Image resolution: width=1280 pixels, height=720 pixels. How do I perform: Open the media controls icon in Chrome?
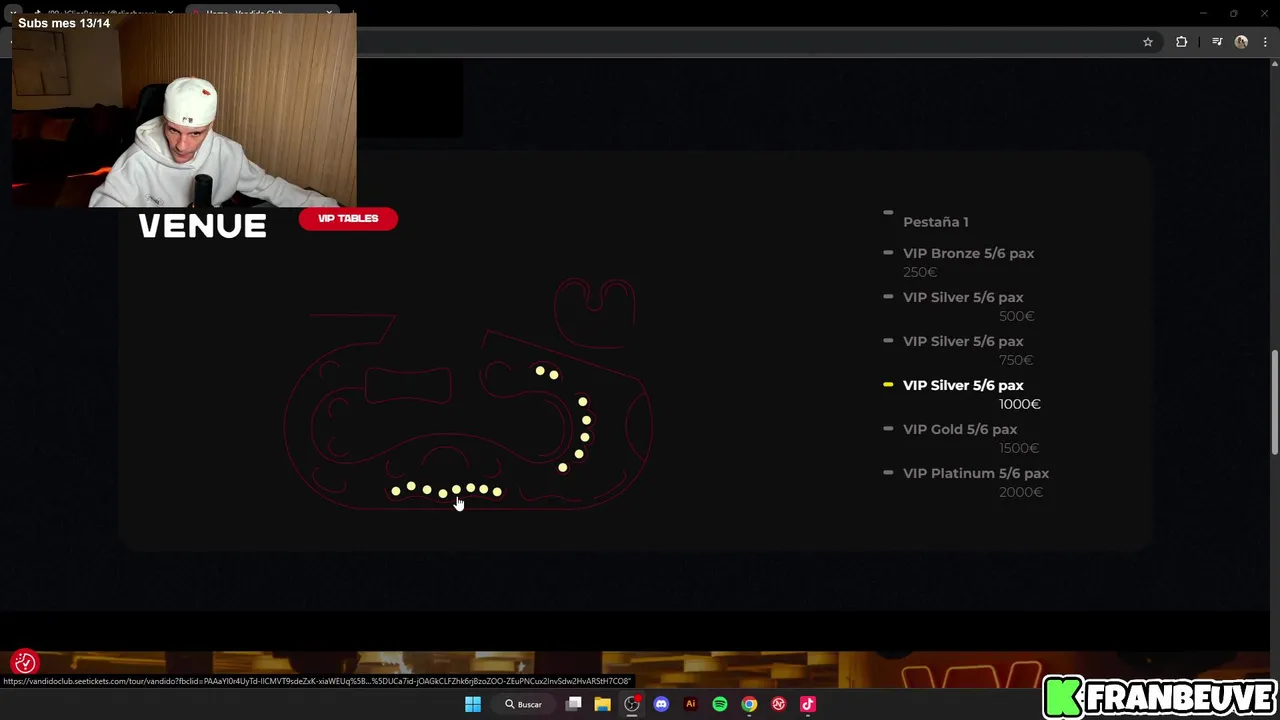click(1217, 42)
